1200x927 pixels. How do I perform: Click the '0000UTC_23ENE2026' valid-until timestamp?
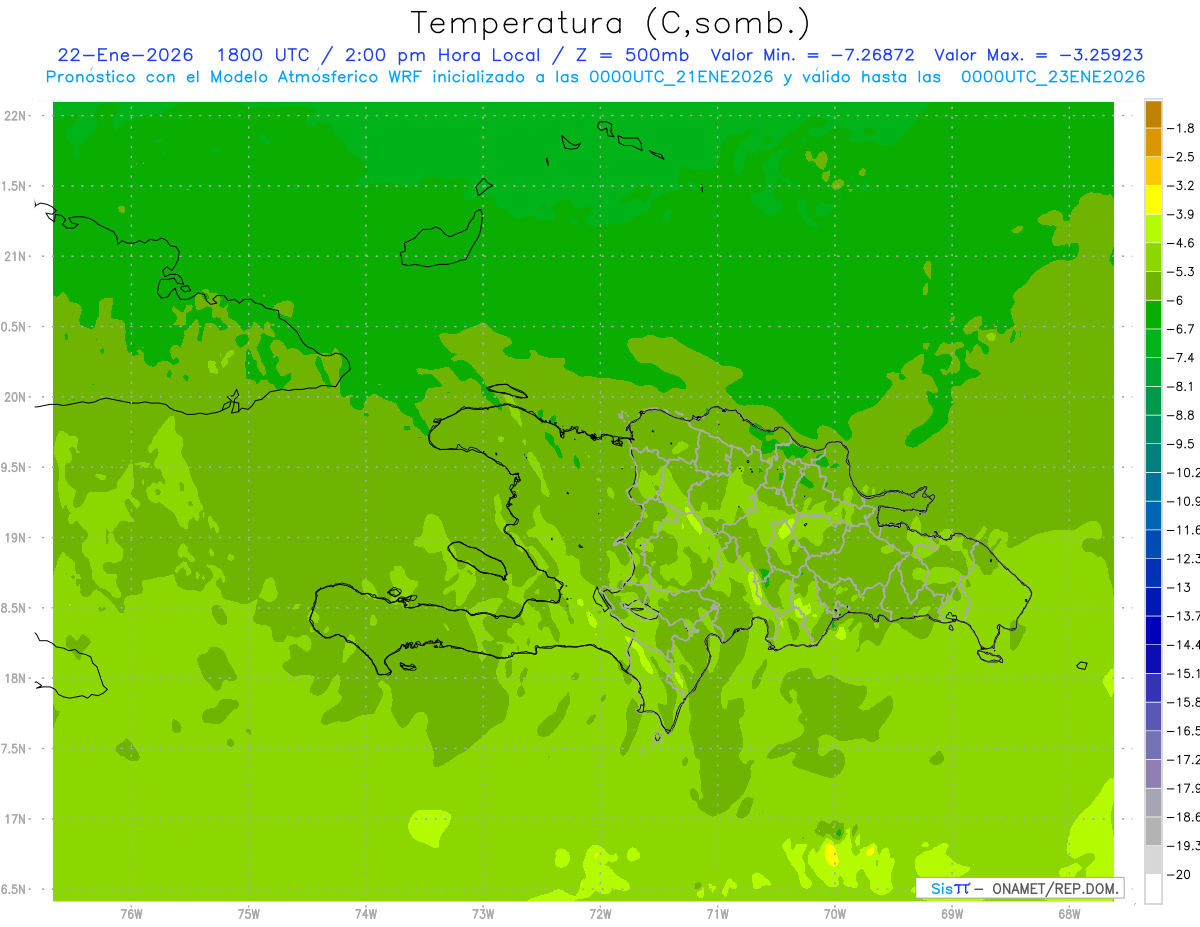1053,77
